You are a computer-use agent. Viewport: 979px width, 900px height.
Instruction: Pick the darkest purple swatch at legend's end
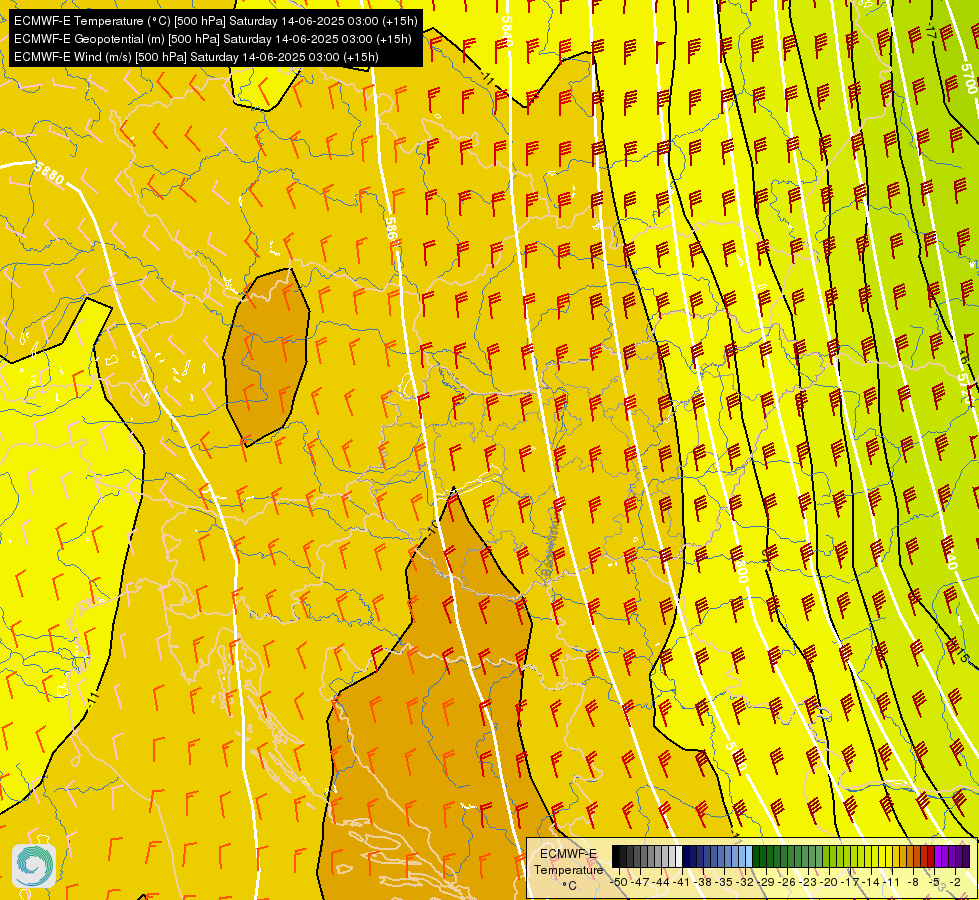click(966, 856)
